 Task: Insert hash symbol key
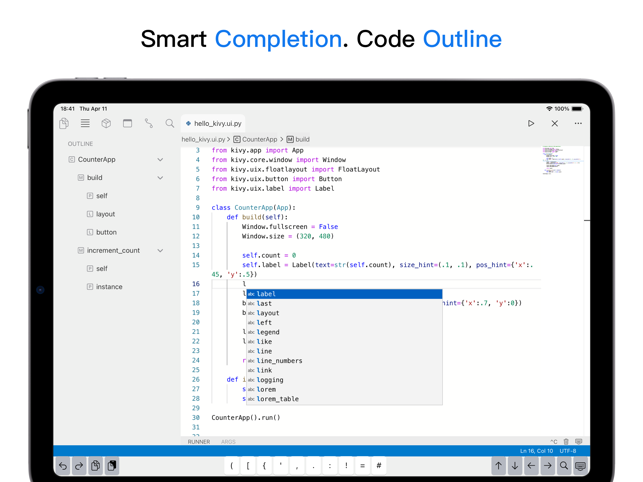tap(379, 466)
